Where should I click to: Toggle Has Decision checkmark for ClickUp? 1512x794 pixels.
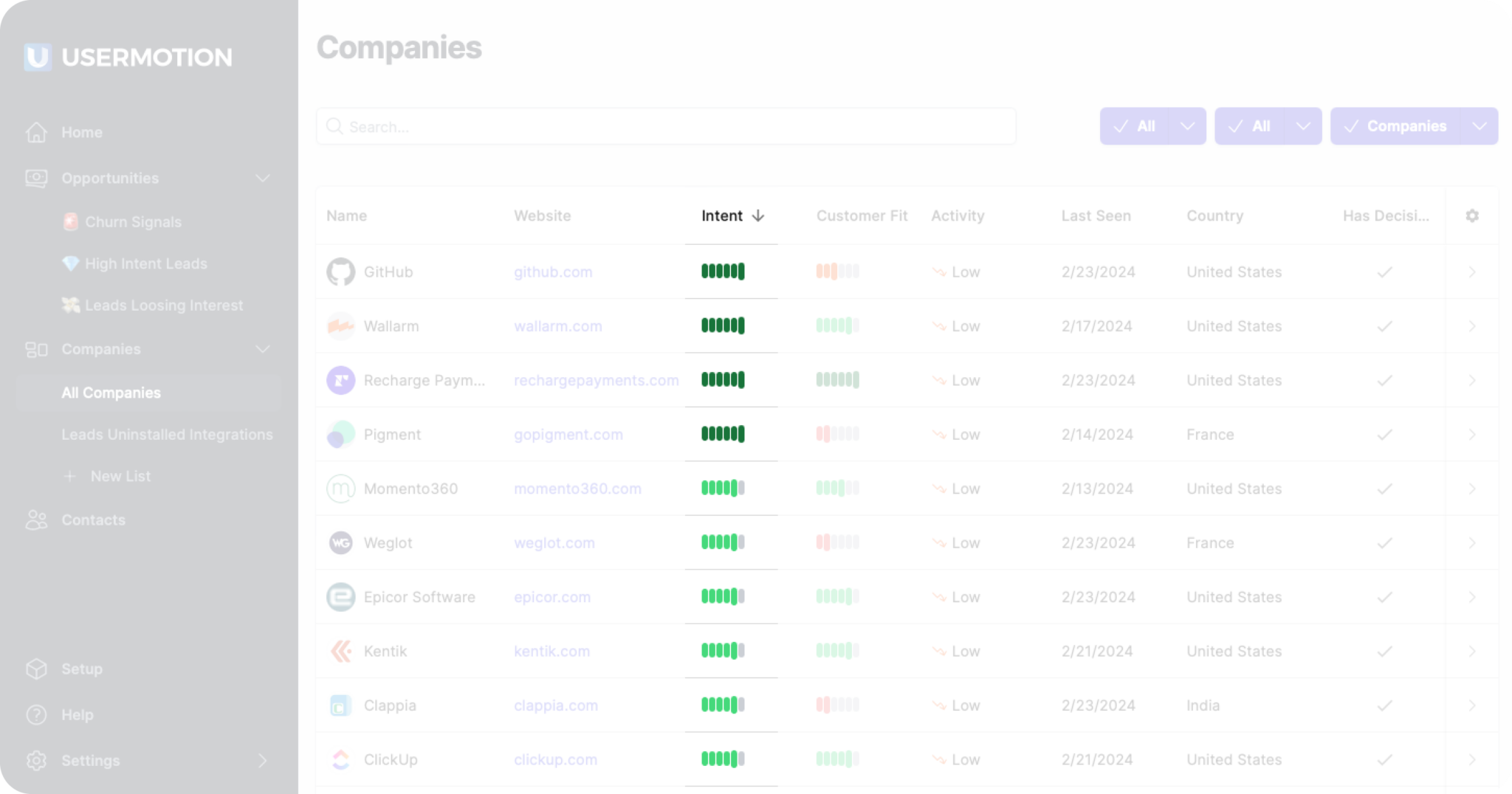(1385, 759)
